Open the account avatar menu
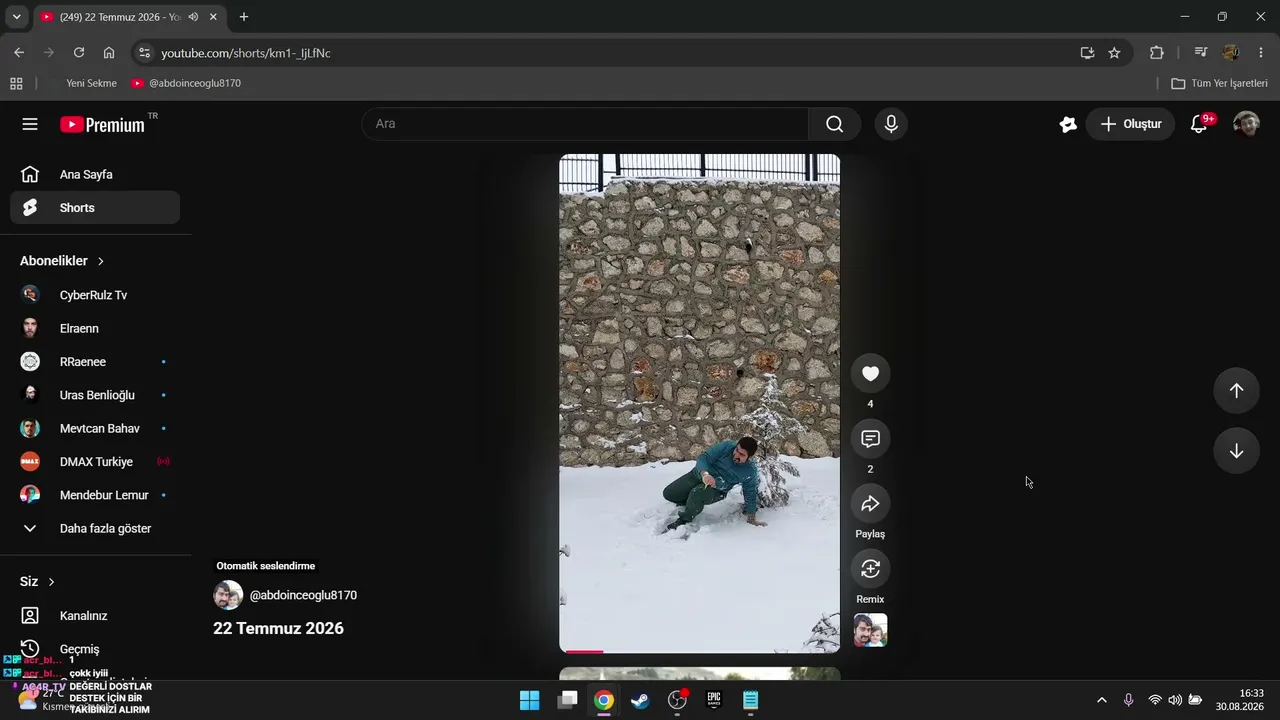This screenshot has width=1280, height=720. pos(1246,124)
